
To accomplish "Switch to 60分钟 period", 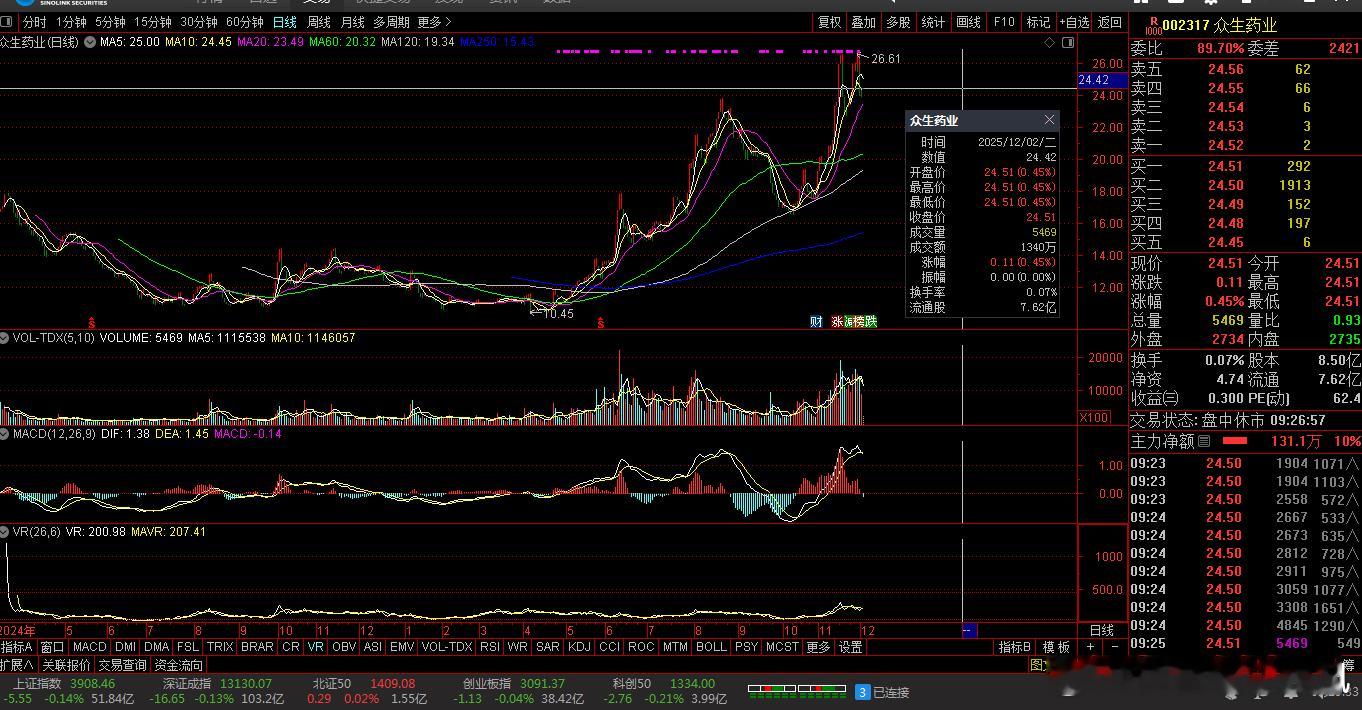I will 245,21.
